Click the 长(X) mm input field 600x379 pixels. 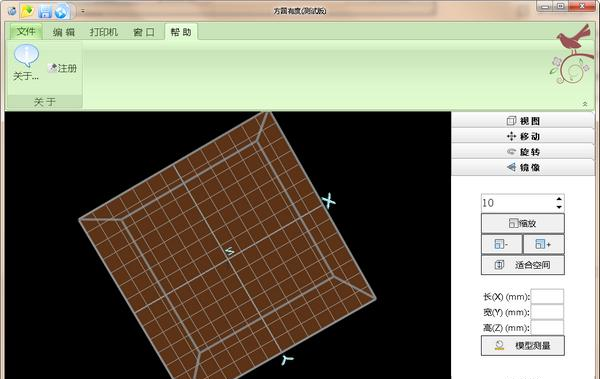point(547,297)
